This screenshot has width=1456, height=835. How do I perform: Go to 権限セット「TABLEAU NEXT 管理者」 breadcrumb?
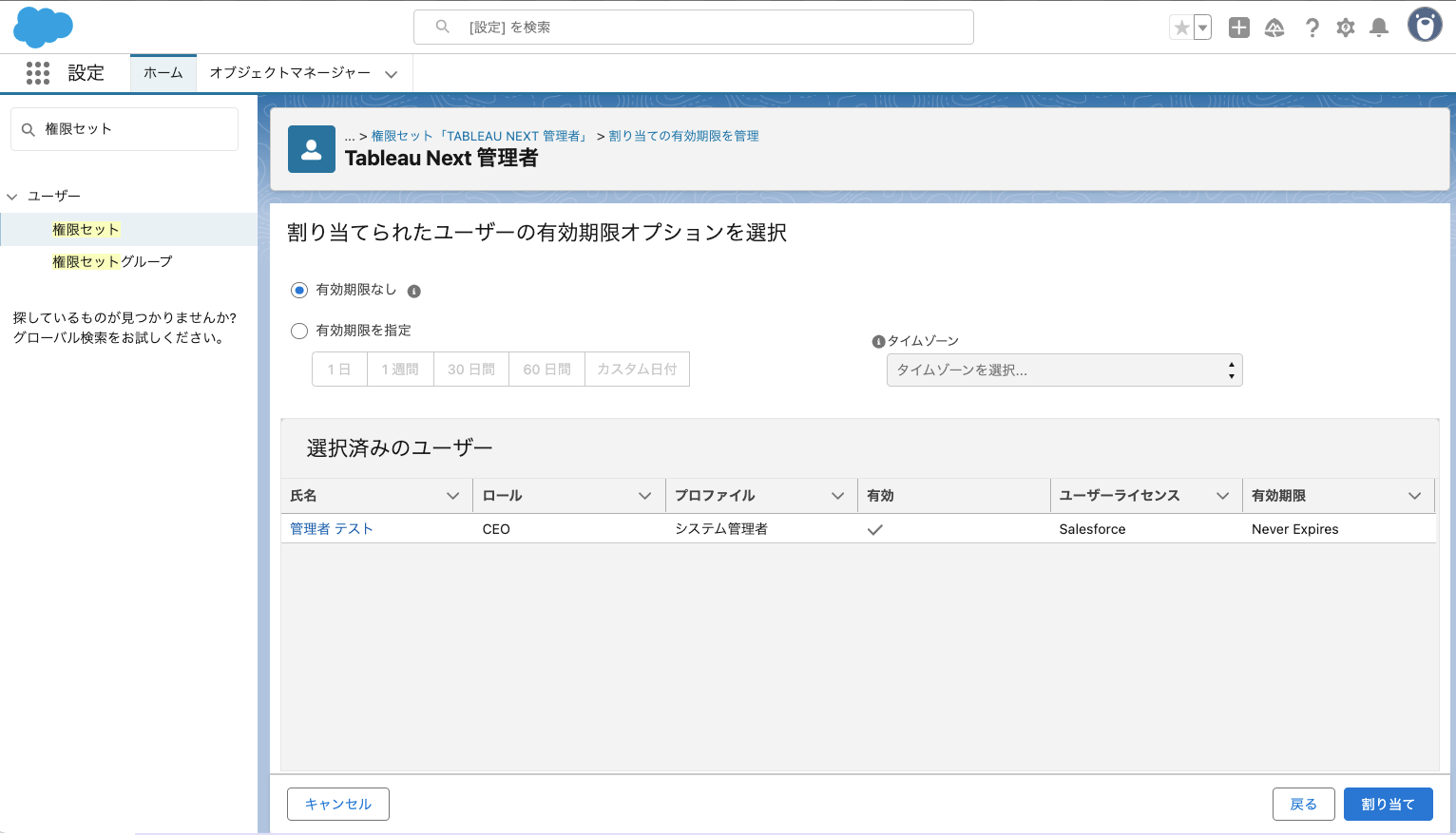coord(481,136)
